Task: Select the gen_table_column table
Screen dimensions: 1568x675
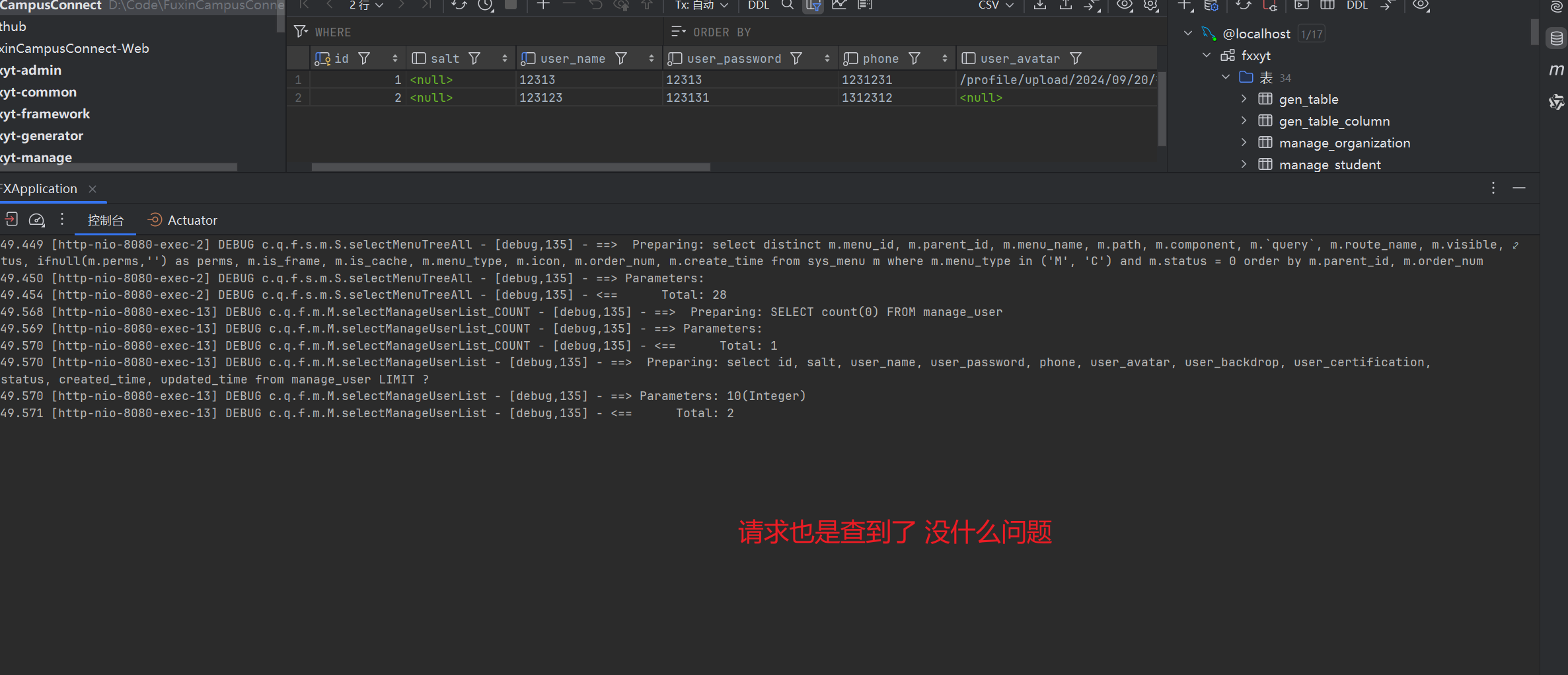Action: coord(1334,121)
